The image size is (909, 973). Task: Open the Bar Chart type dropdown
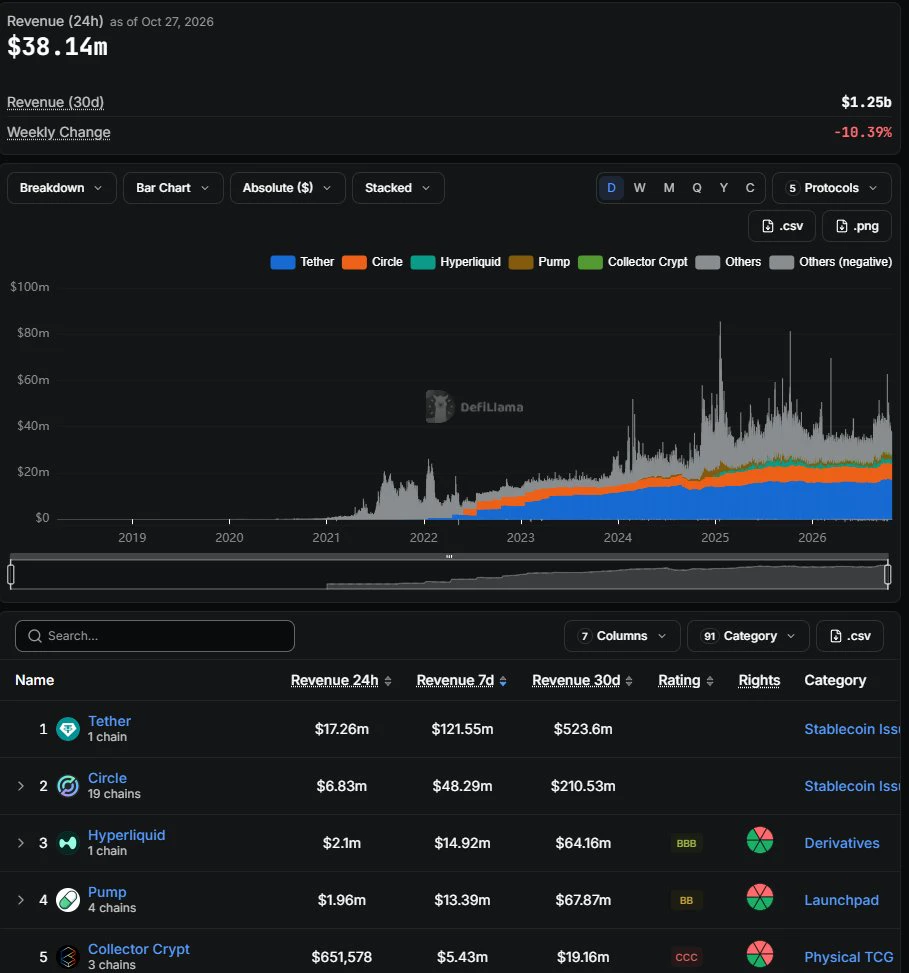tap(173, 188)
